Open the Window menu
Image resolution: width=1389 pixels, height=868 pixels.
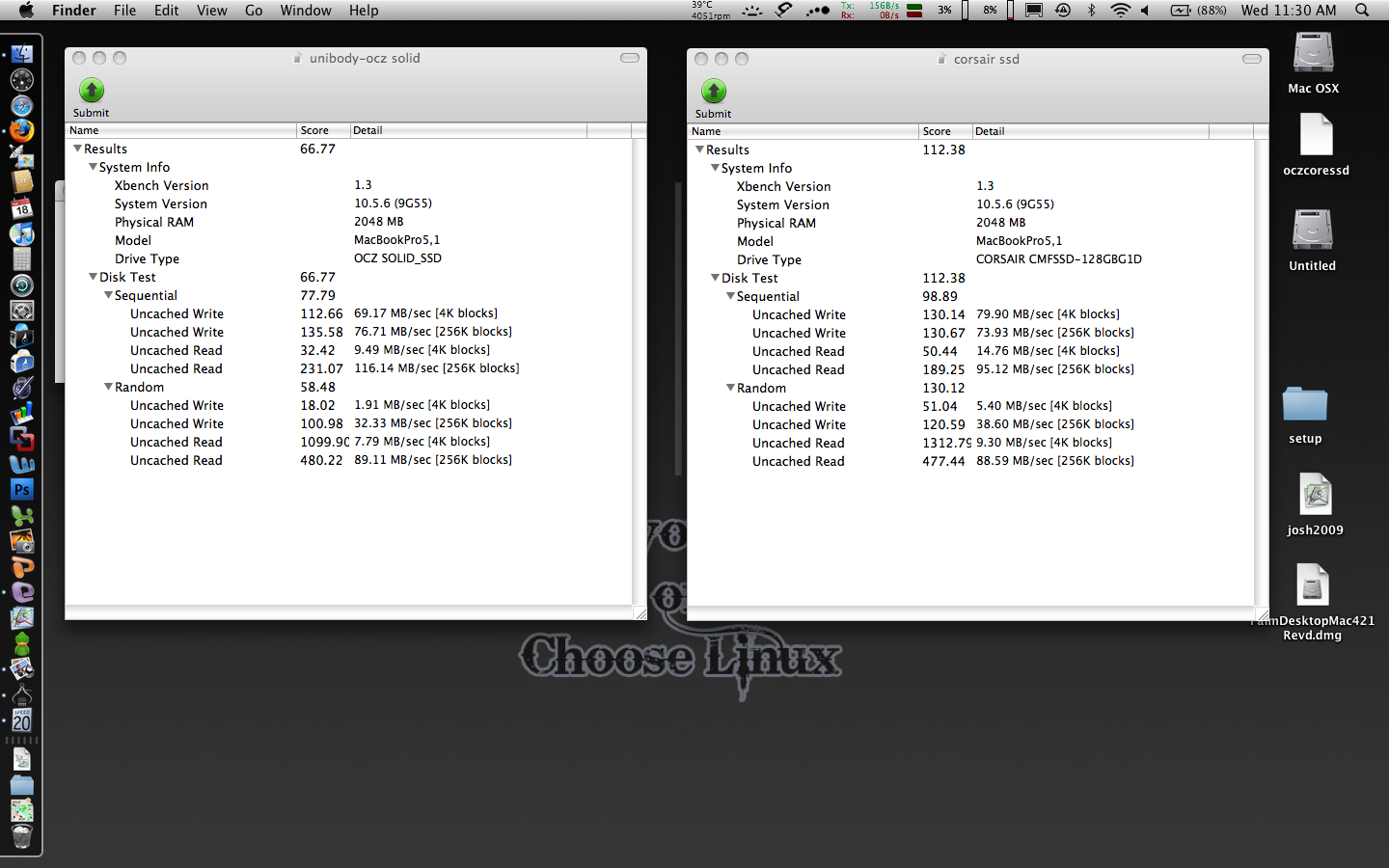(x=306, y=11)
